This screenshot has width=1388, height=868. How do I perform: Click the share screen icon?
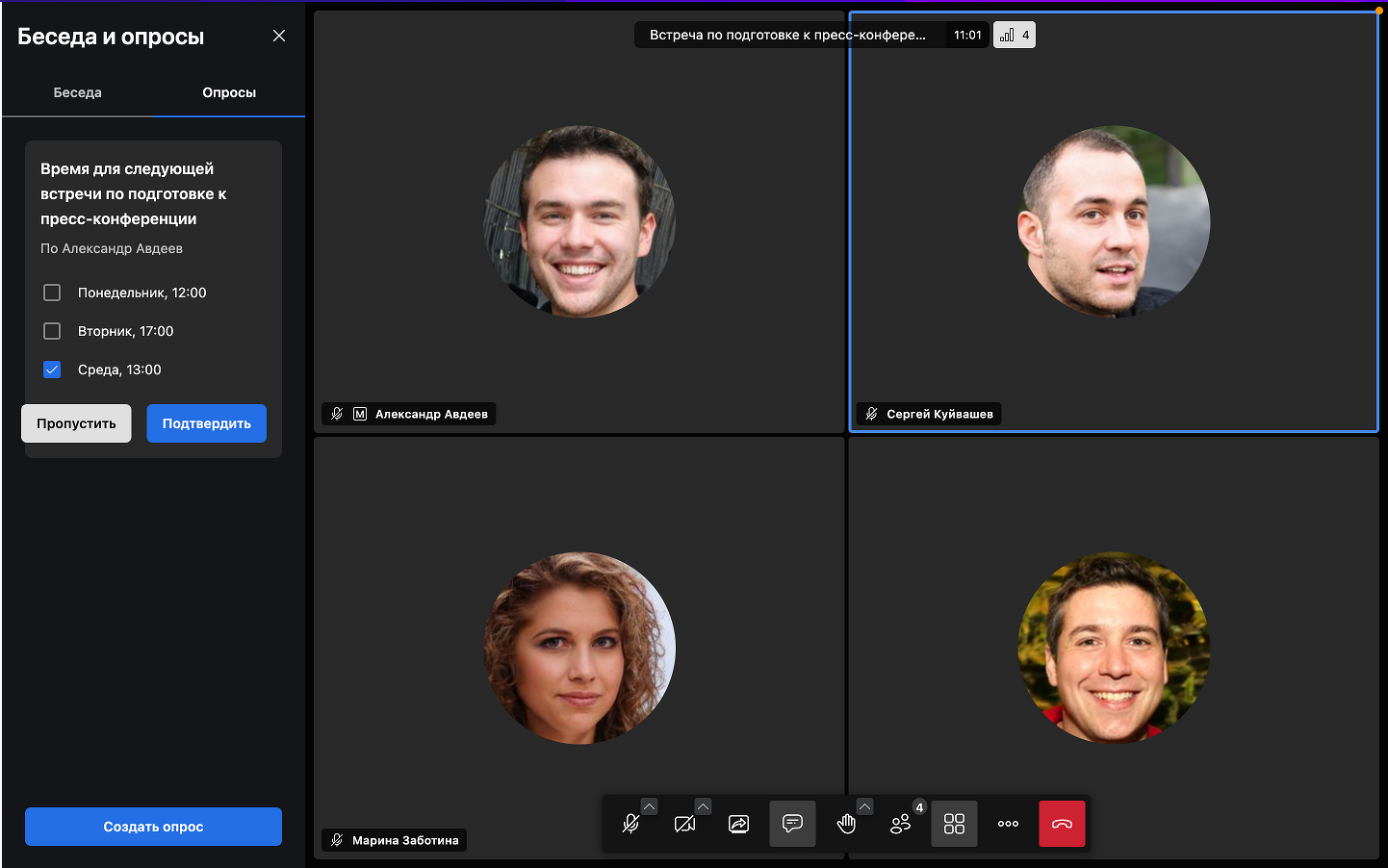(x=738, y=825)
